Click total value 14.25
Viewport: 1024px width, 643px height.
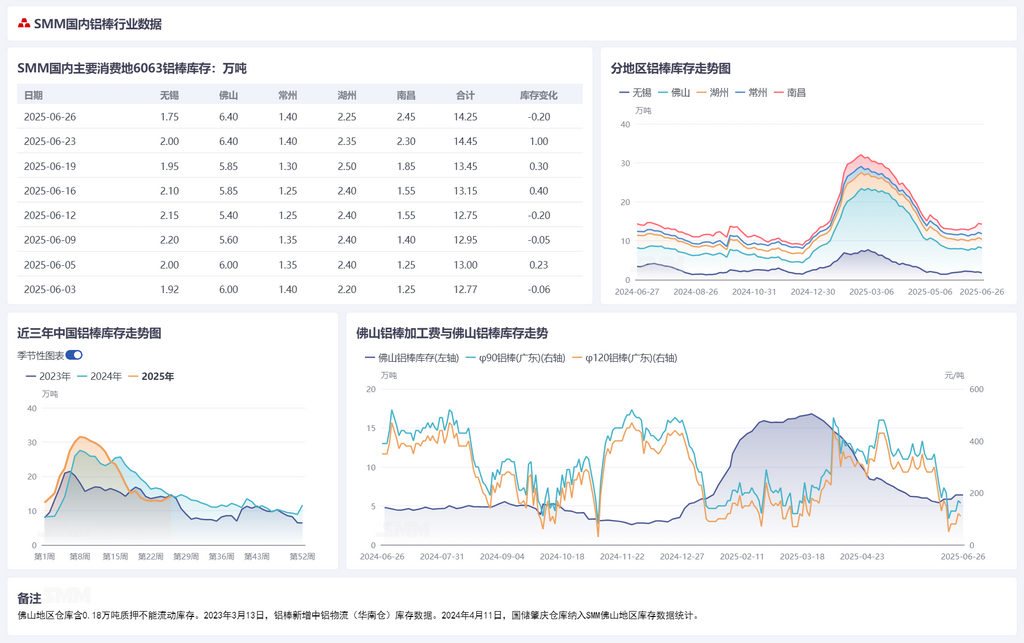tap(465, 117)
